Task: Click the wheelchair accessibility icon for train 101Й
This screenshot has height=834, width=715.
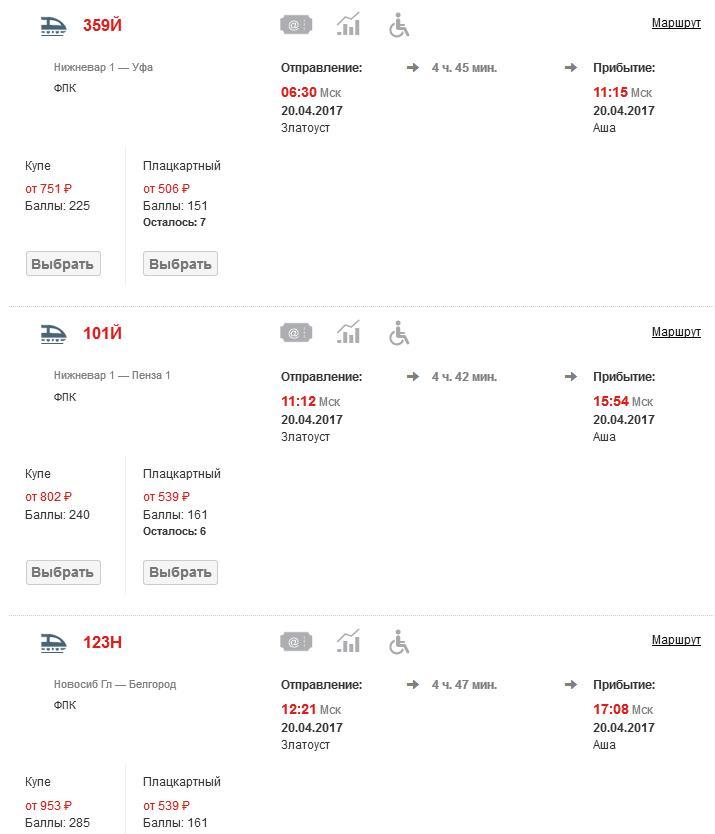Action: point(399,333)
